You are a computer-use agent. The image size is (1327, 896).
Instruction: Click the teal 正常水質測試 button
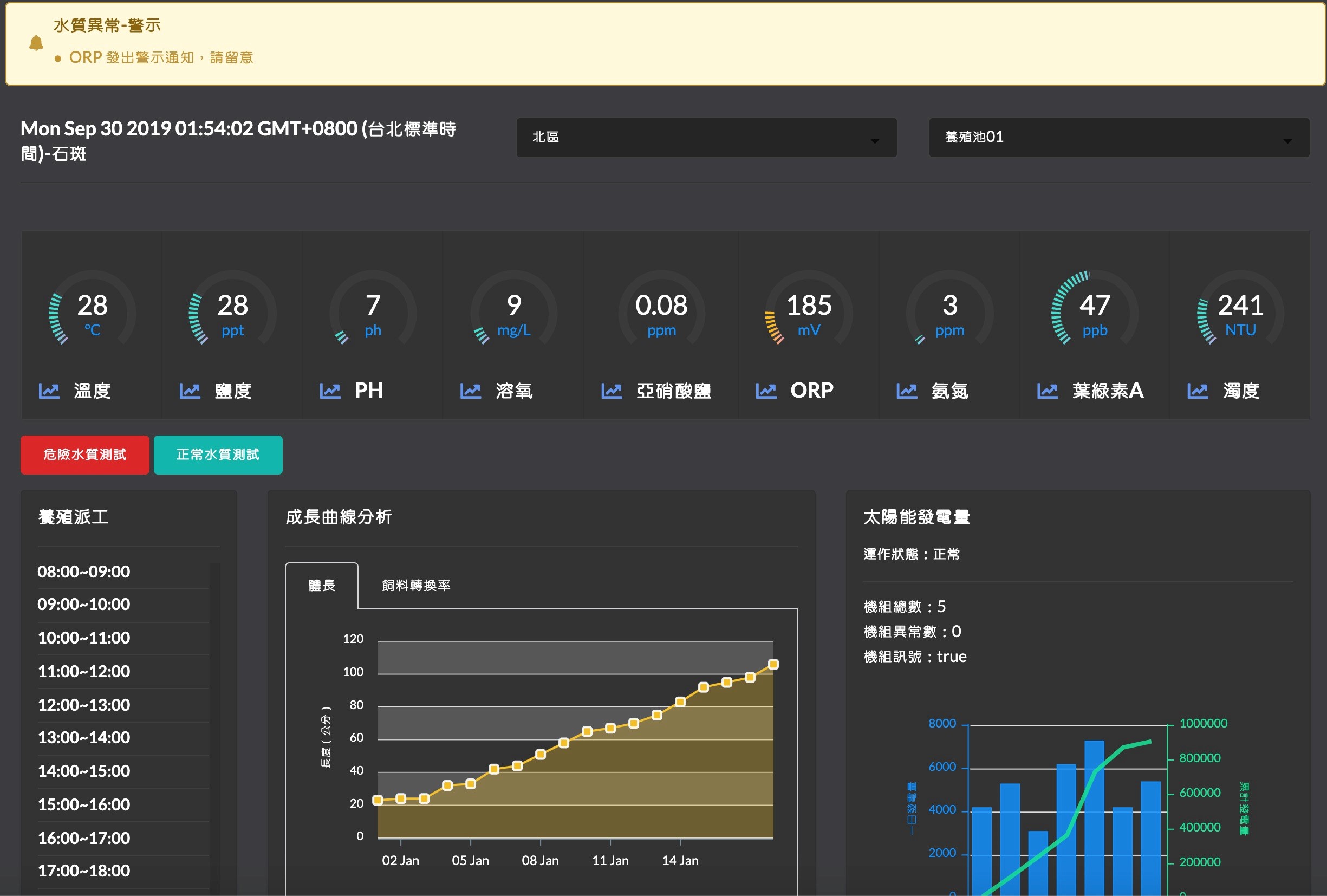(x=218, y=455)
